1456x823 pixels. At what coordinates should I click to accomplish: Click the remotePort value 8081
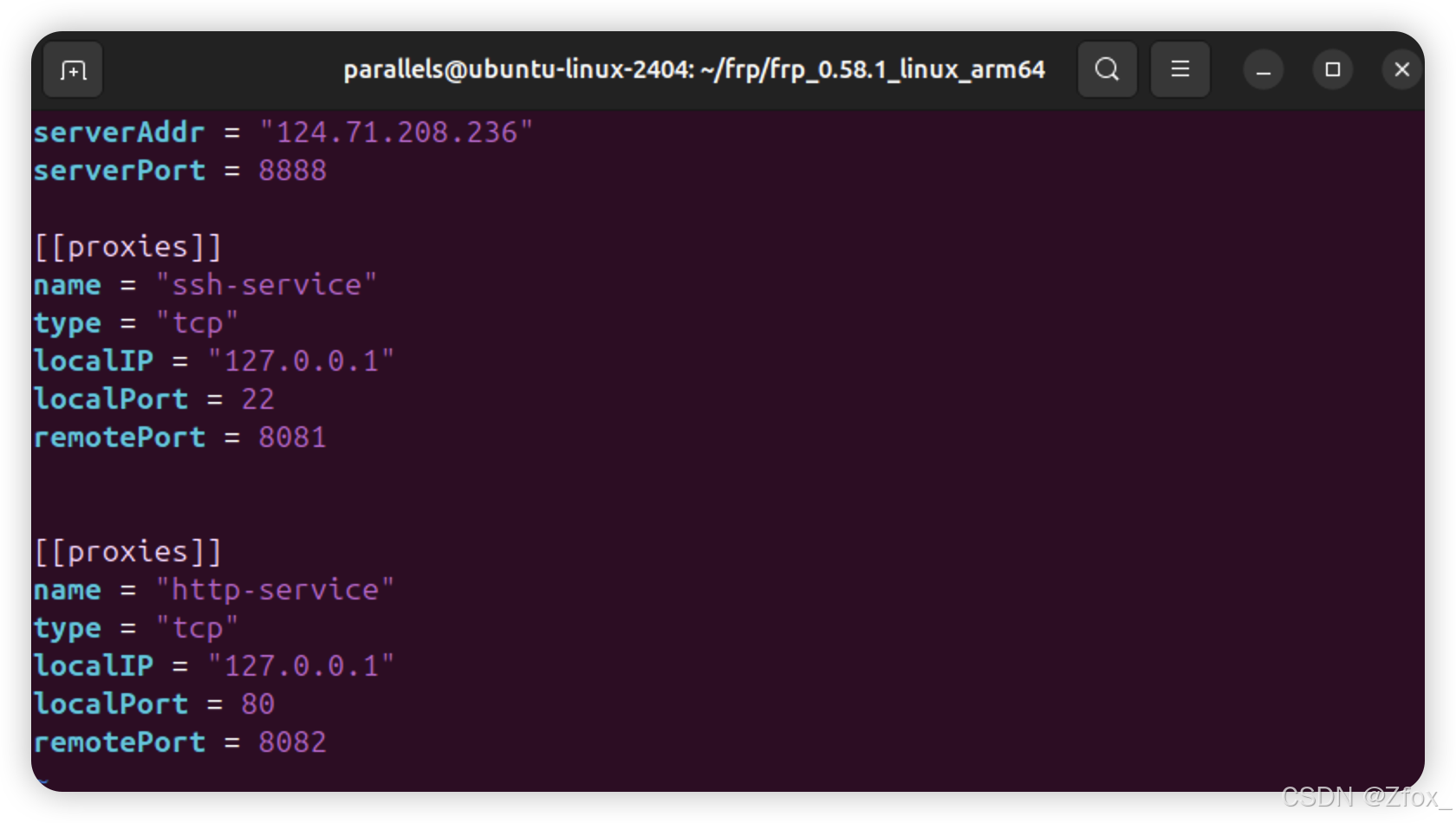(292, 437)
